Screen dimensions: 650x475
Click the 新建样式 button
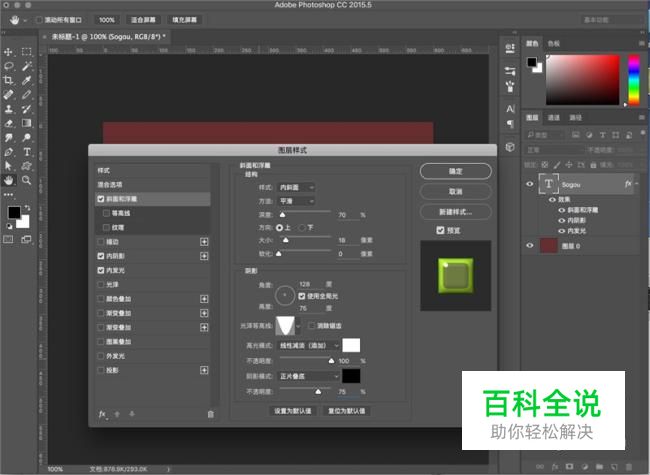tap(456, 212)
